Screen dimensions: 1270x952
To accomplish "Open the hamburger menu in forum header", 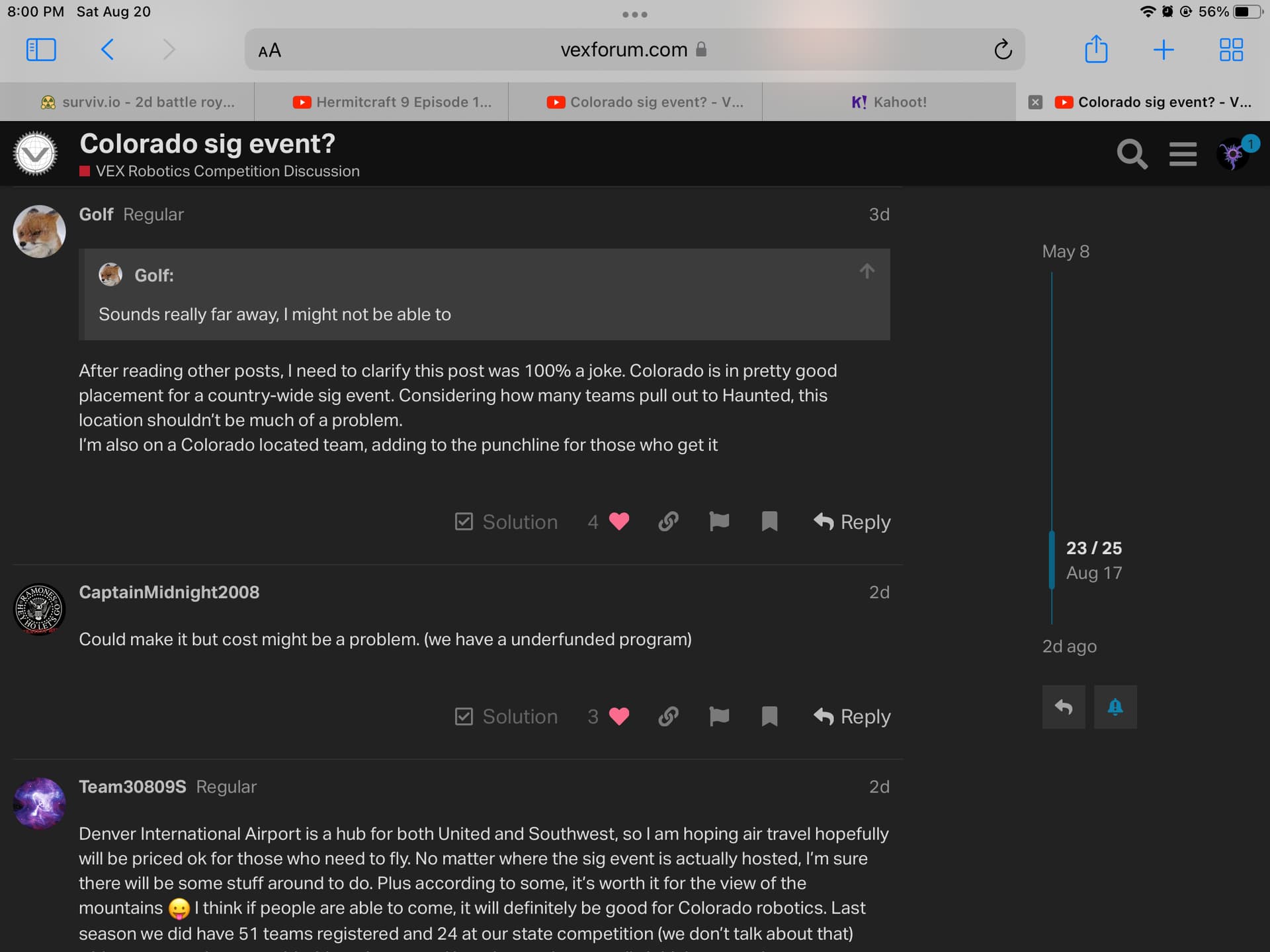I will (x=1183, y=154).
